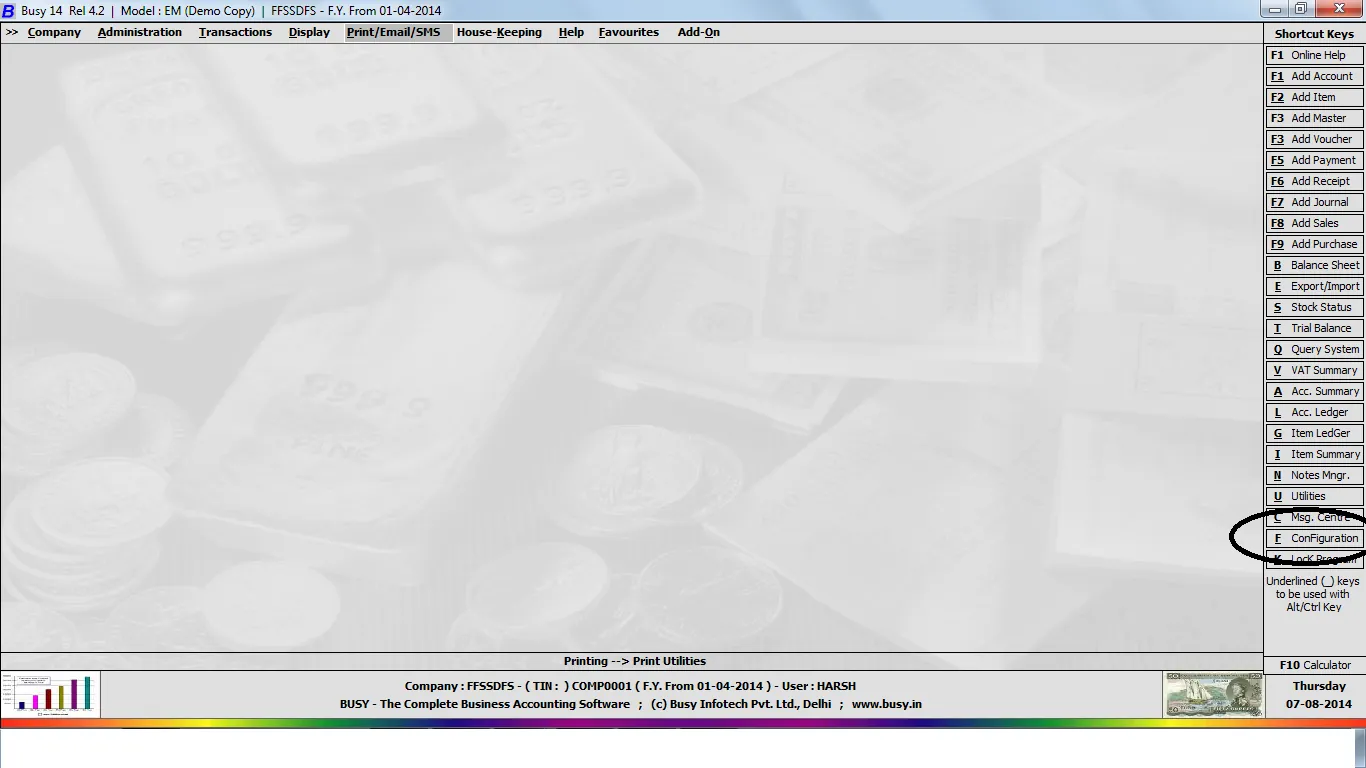
Task: Open the Favourites menu
Action: (629, 32)
